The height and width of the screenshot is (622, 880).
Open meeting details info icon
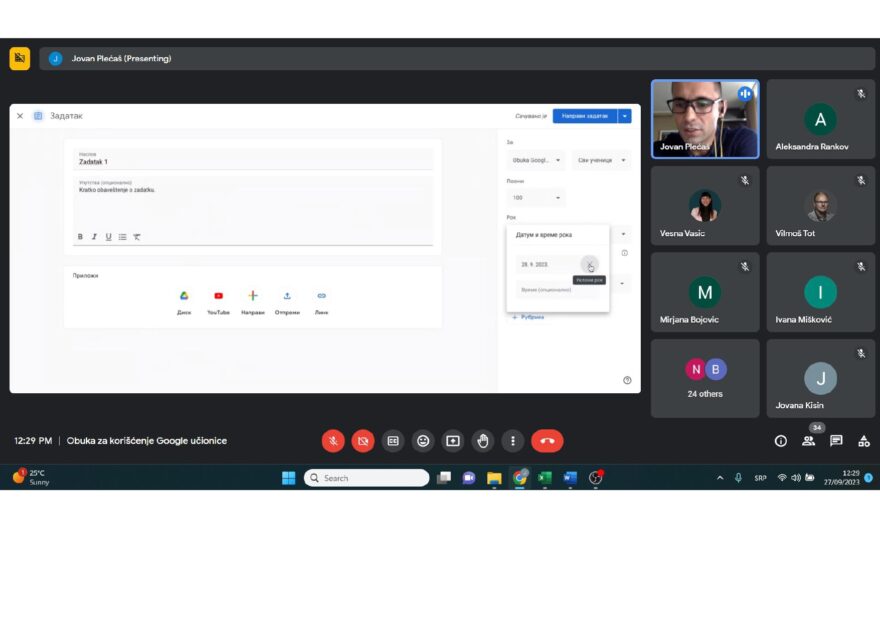point(781,441)
